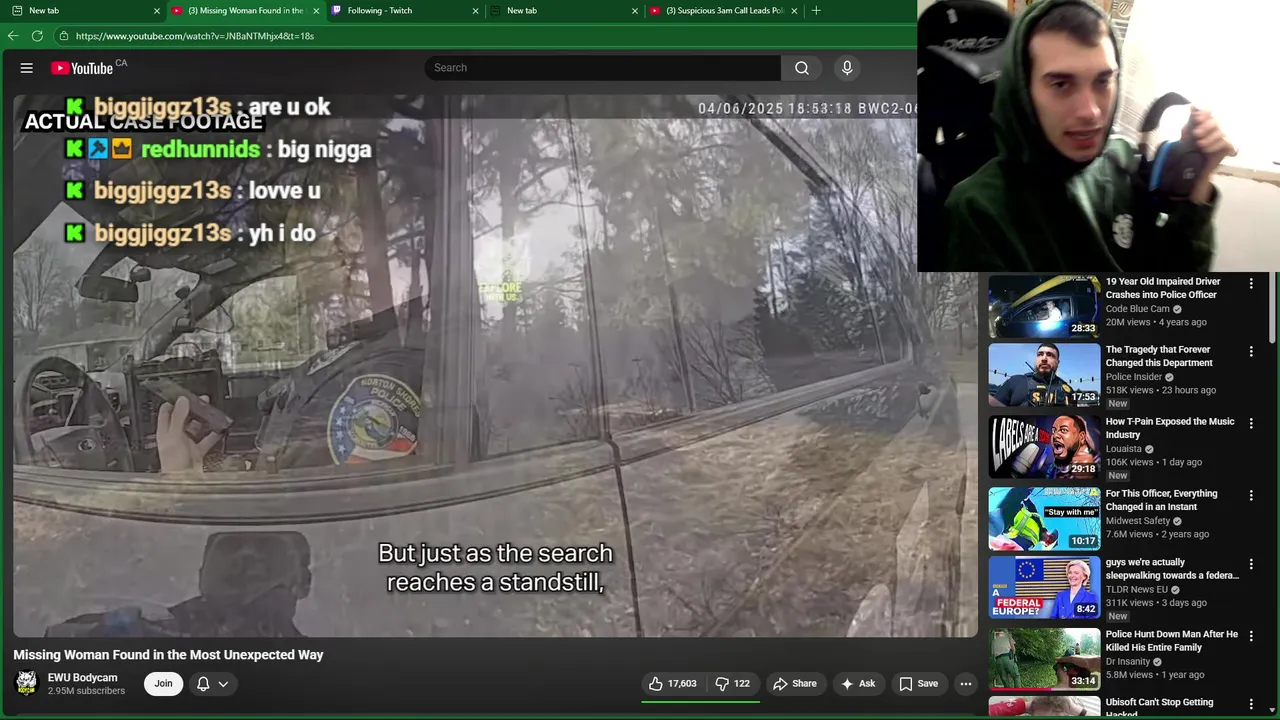Open Code Blue Cam channel name
1280x720 pixels.
1138,309
